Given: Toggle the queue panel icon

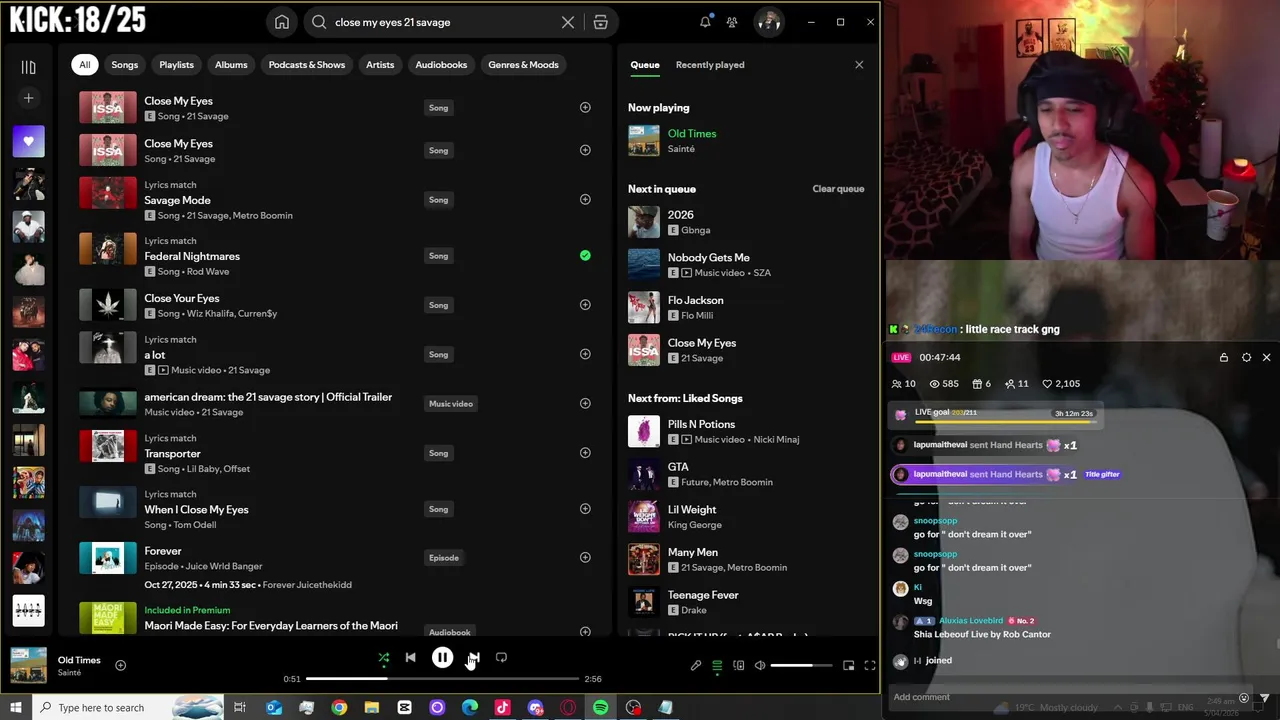Looking at the screenshot, I should [717, 665].
